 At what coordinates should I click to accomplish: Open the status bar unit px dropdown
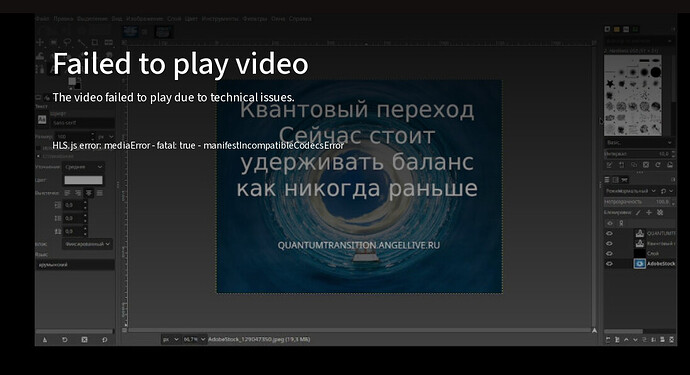tap(171, 339)
